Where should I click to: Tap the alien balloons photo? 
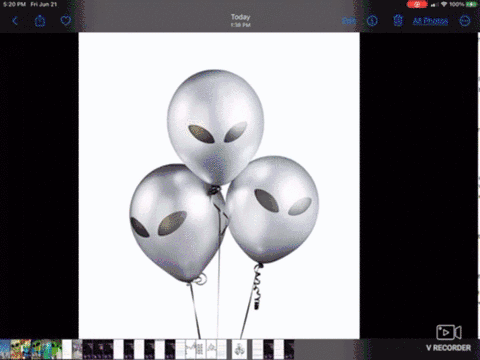point(219,186)
